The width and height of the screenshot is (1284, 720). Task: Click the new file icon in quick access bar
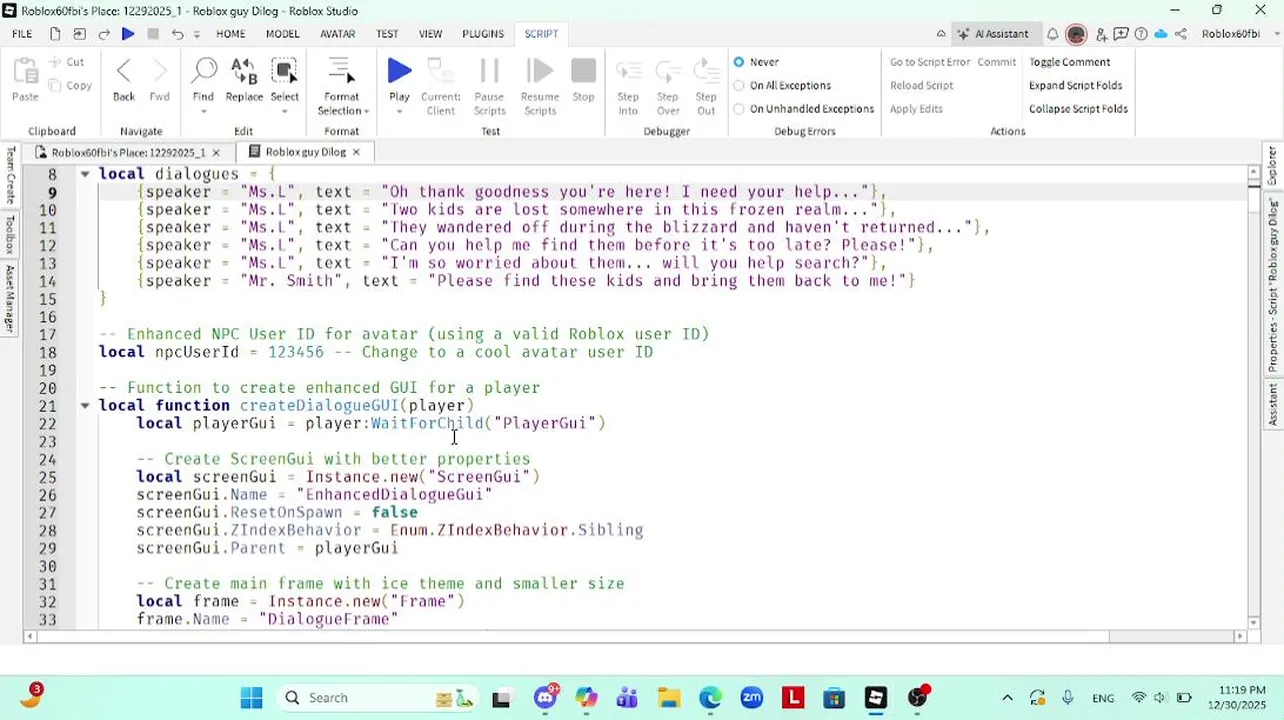pyautogui.click(x=55, y=34)
